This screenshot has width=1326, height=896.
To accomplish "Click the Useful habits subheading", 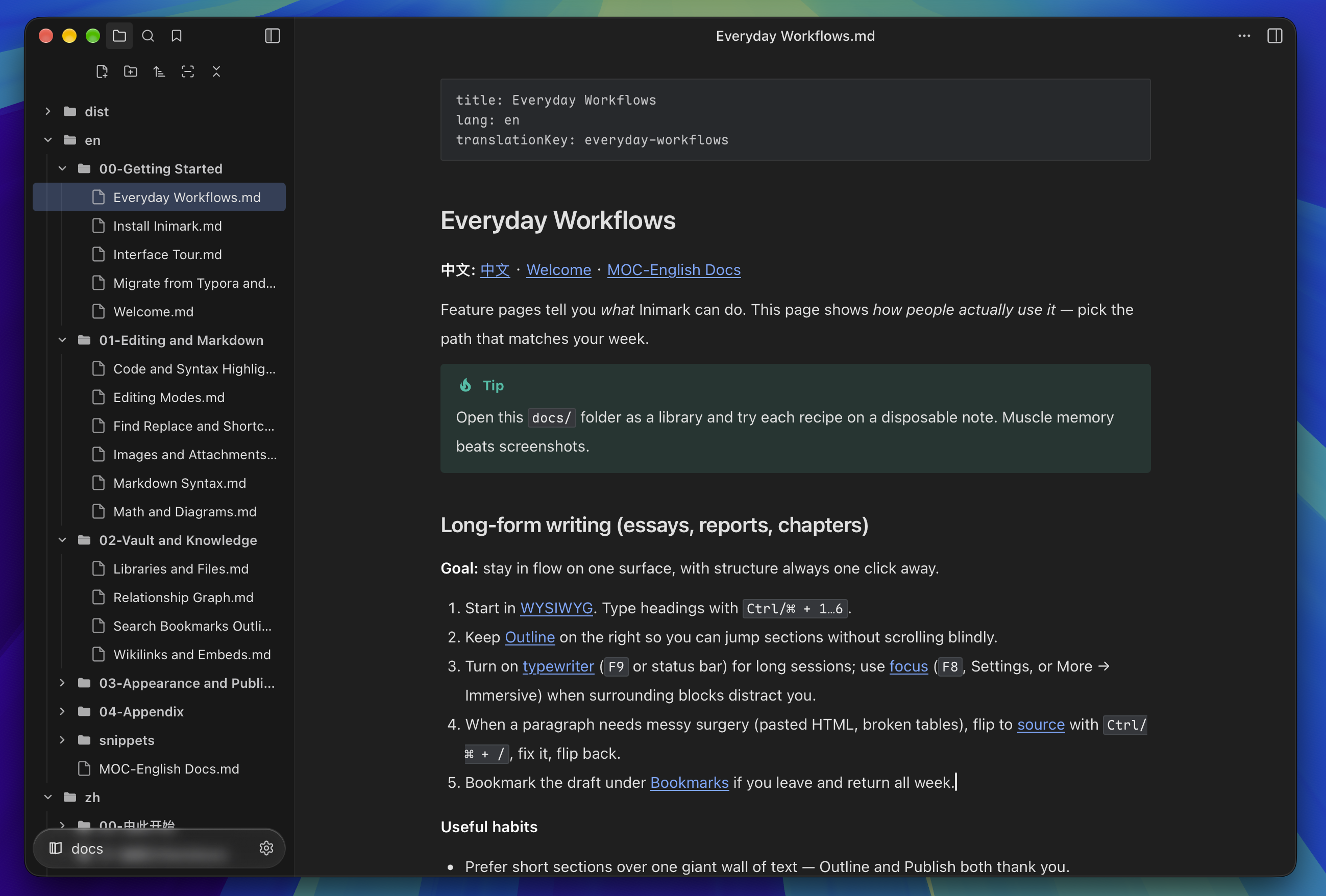I will coord(489,827).
